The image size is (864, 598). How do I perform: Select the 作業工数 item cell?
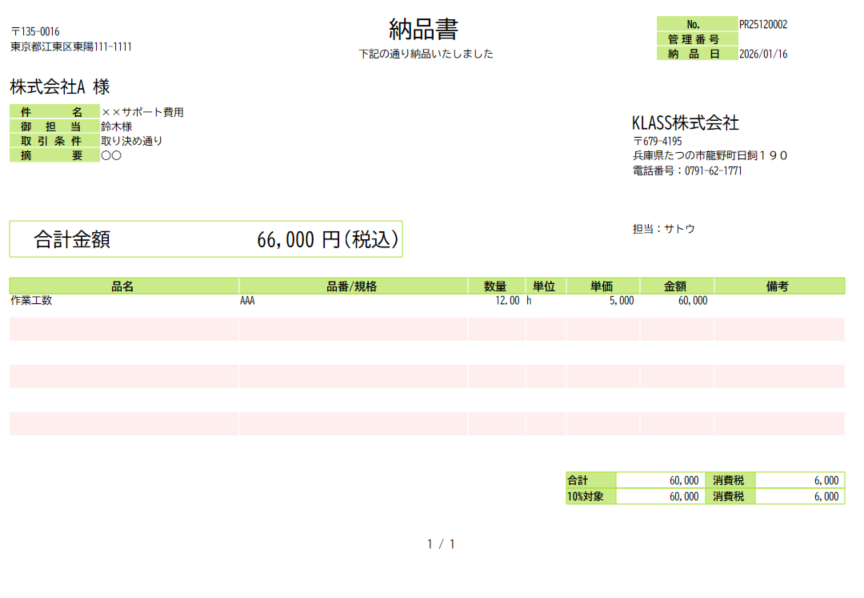pyautogui.click(x=31, y=300)
